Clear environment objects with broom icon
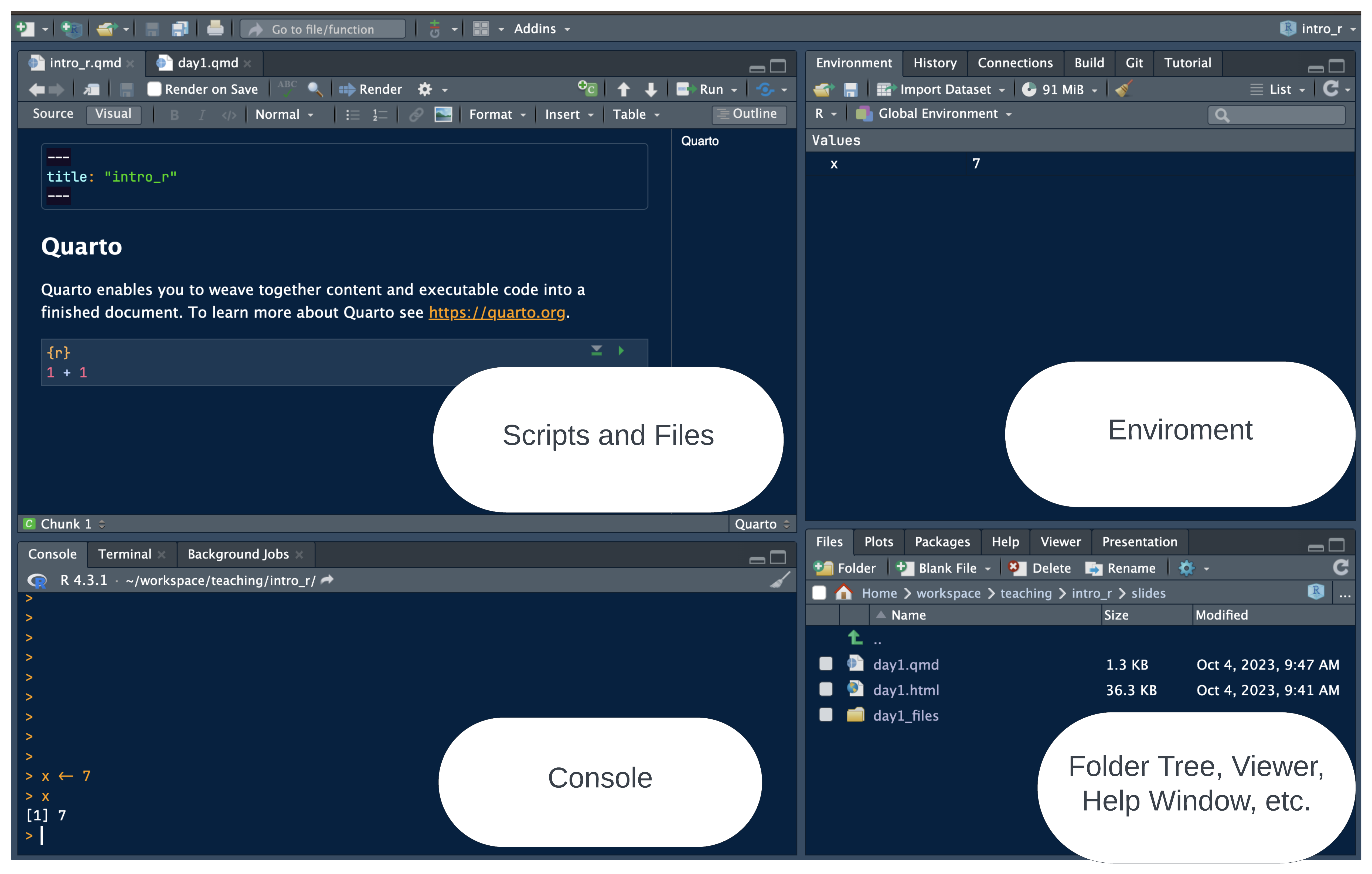The height and width of the screenshot is (874, 1372). [1123, 90]
